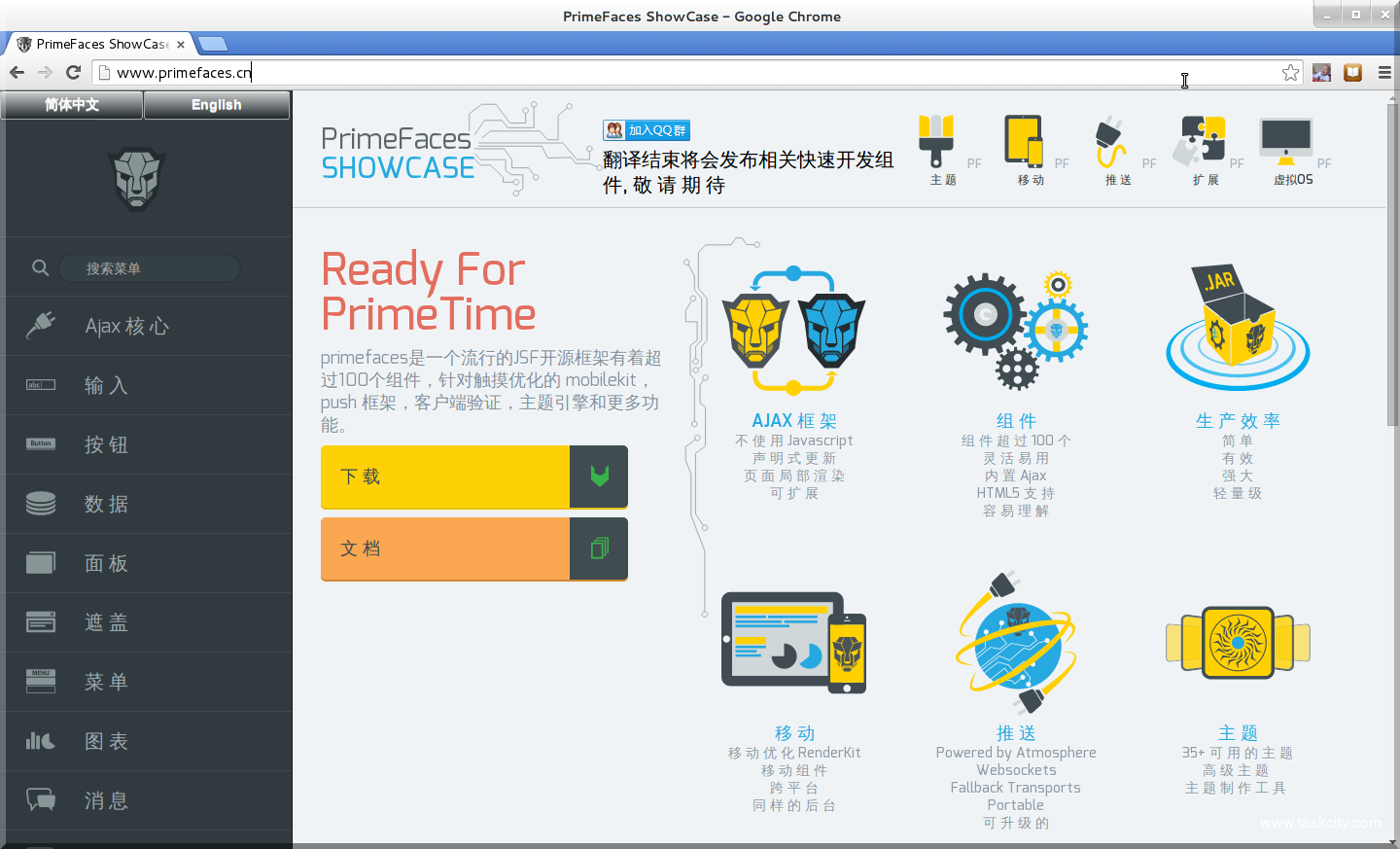Click the yellow 下载 button

[445, 477]
